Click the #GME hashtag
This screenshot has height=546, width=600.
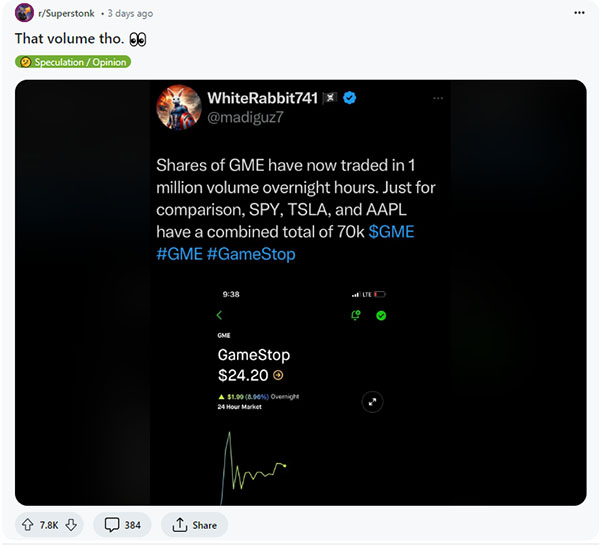[179, 254]
